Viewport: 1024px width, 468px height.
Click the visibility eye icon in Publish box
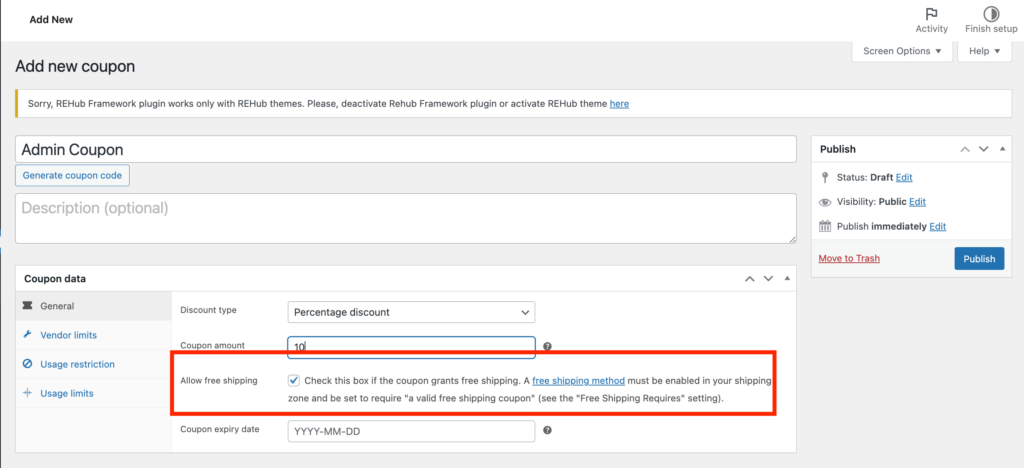tap(825, 202)
